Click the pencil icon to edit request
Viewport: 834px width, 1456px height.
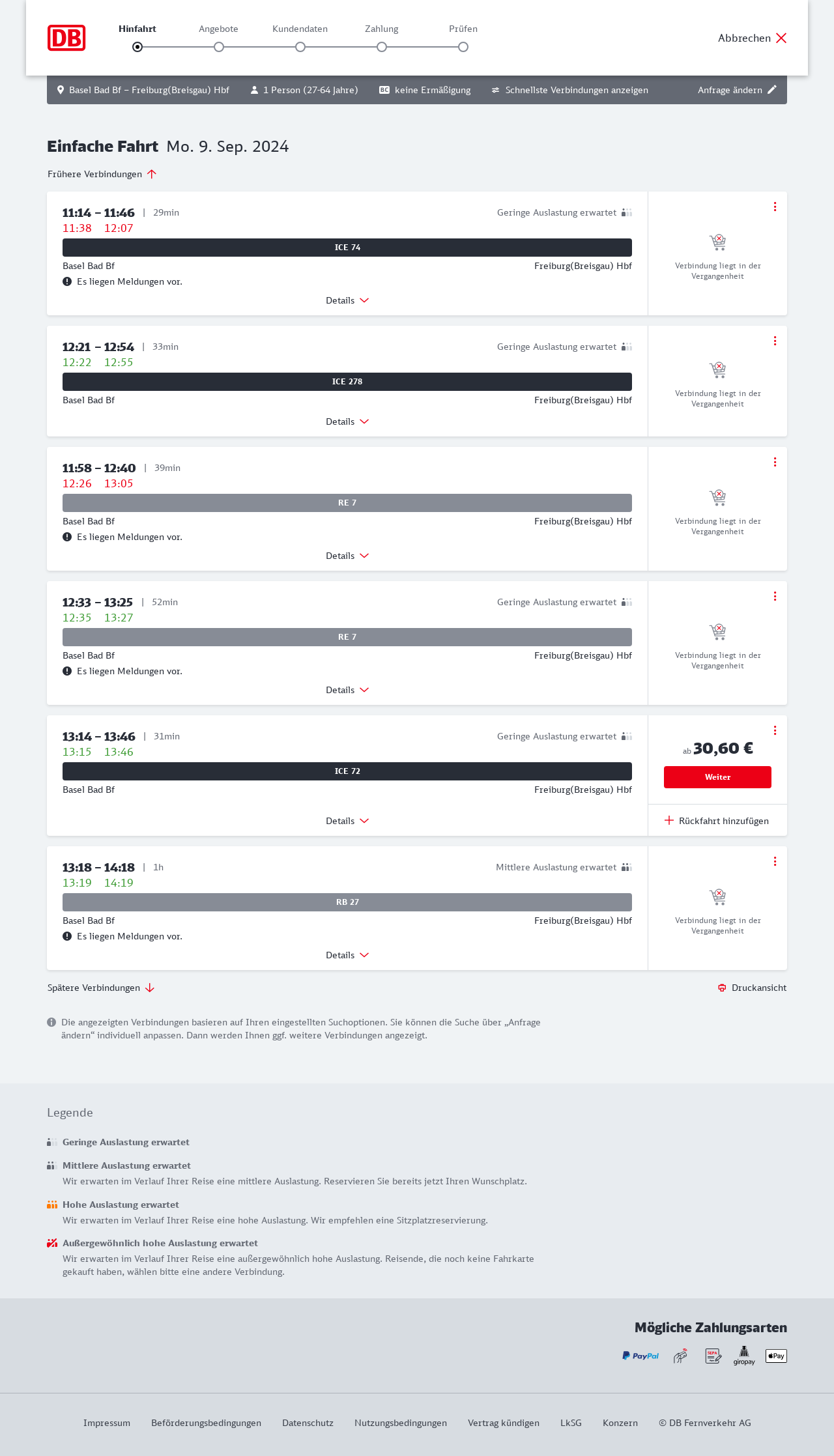[x=772, y=90]
